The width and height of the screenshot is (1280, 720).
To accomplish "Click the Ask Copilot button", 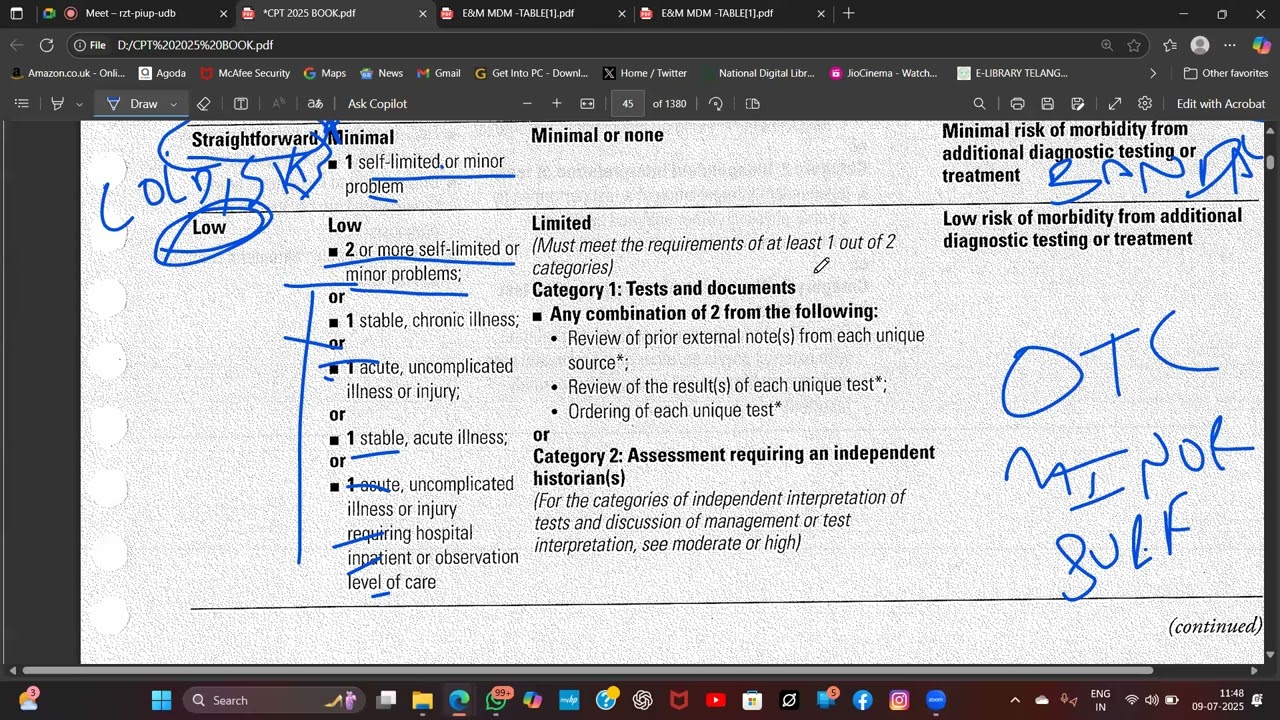I will click(377, 104).
